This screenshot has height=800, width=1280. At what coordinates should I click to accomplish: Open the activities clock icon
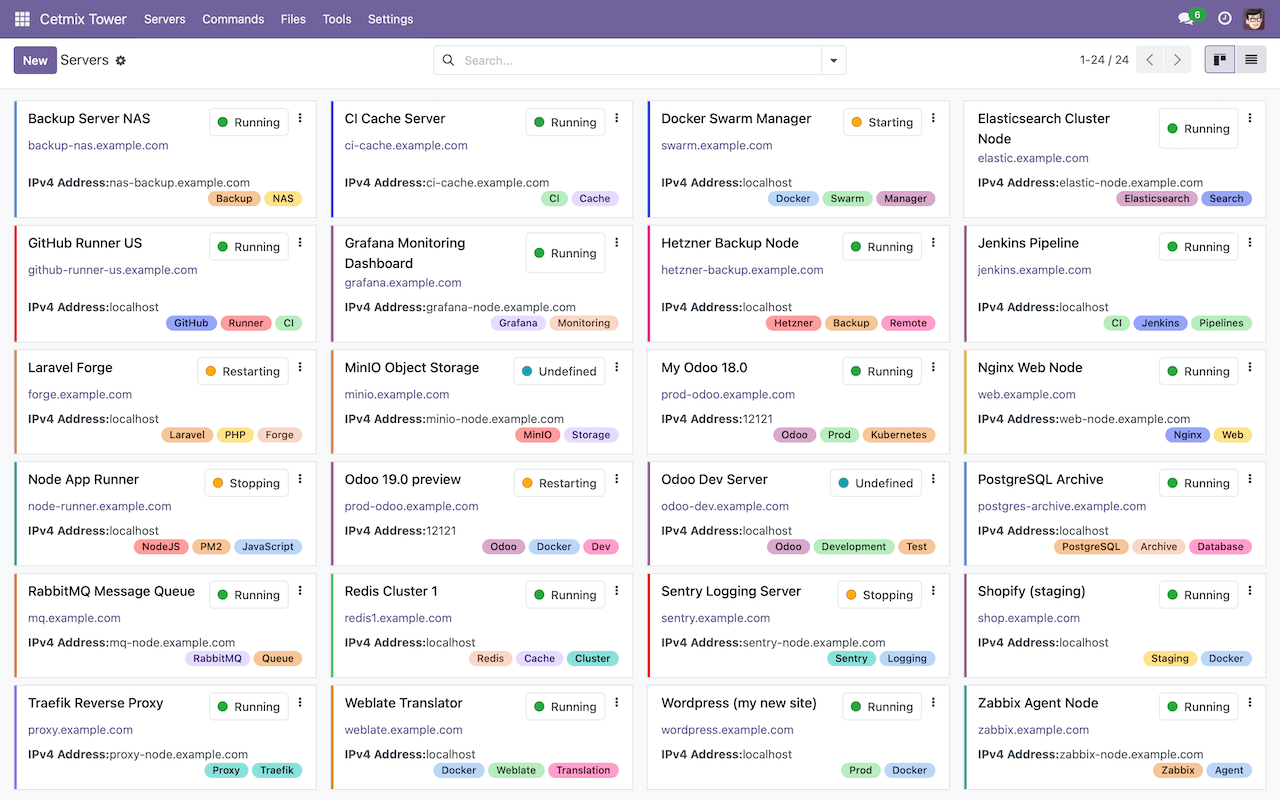[1224, 19]
